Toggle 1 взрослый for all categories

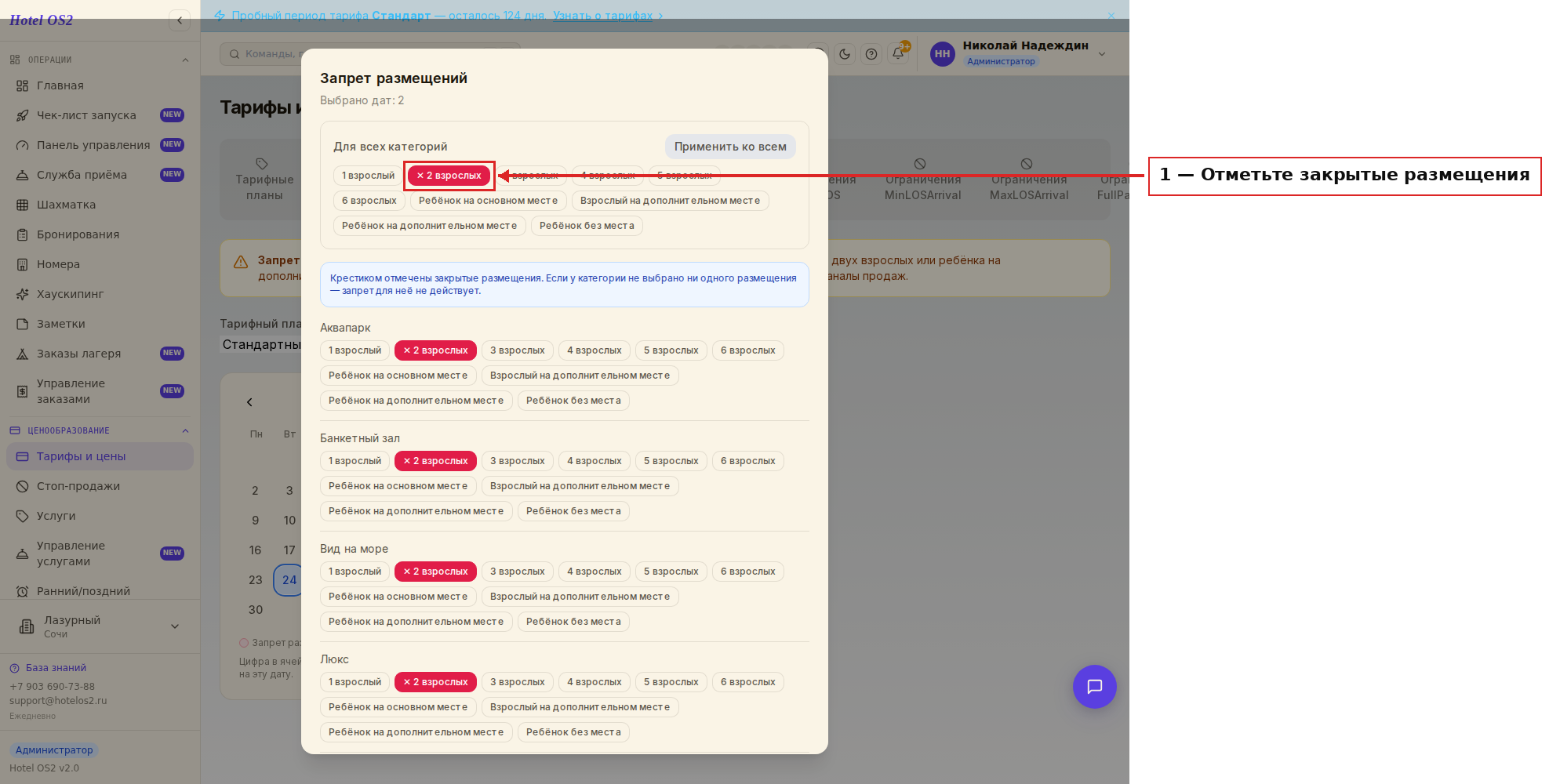(368, 176)
